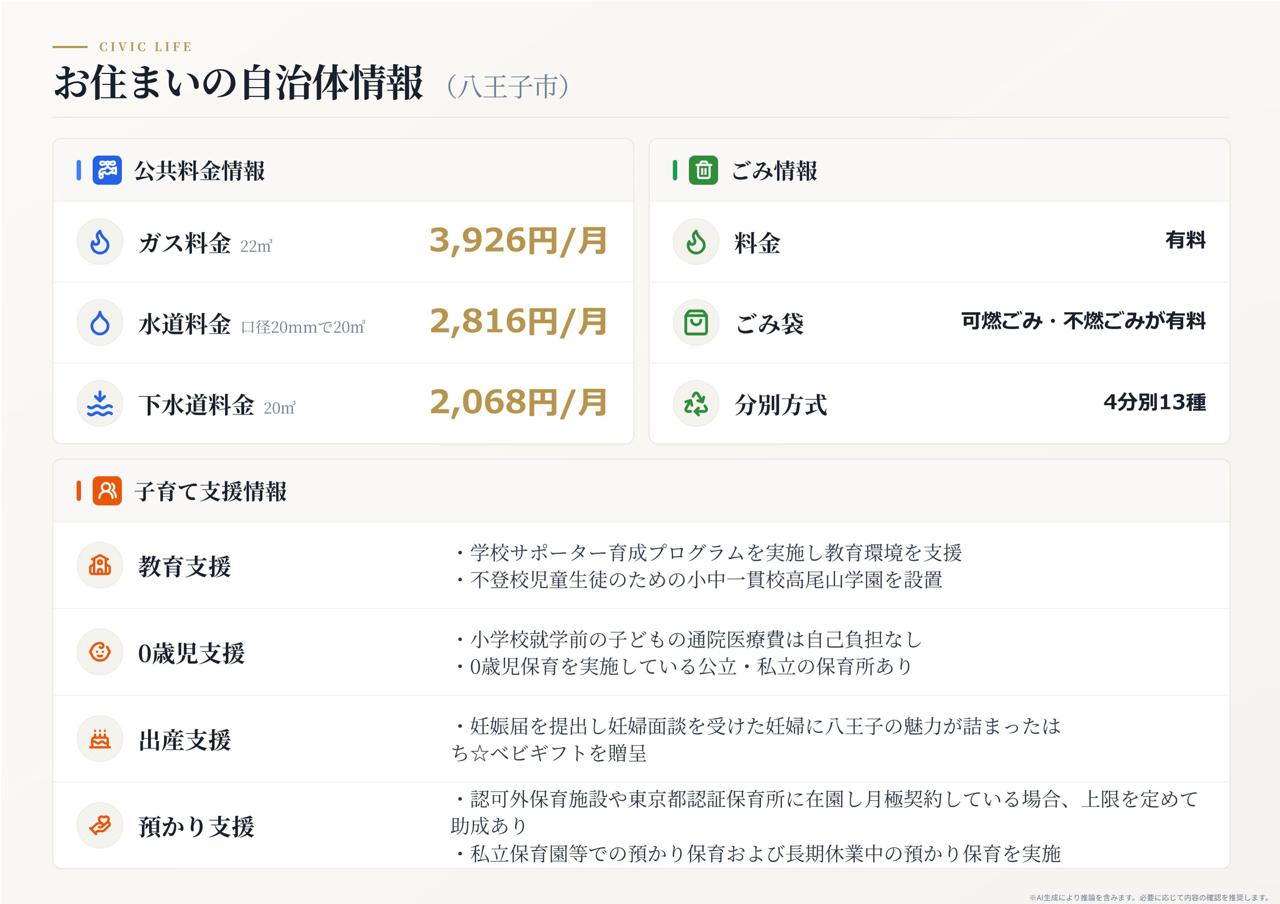Click the 下水道料金 drainage icon

pos(100,404)
